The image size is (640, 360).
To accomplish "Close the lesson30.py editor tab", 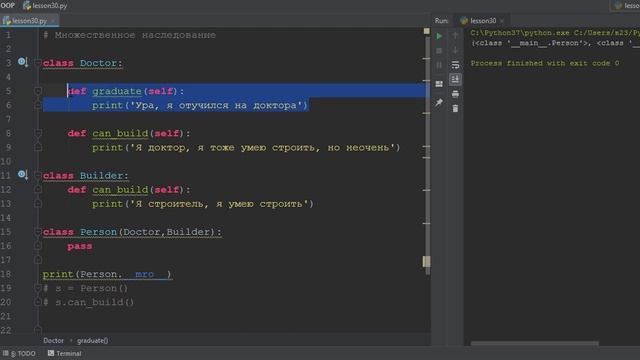I will tap(53, 20).
